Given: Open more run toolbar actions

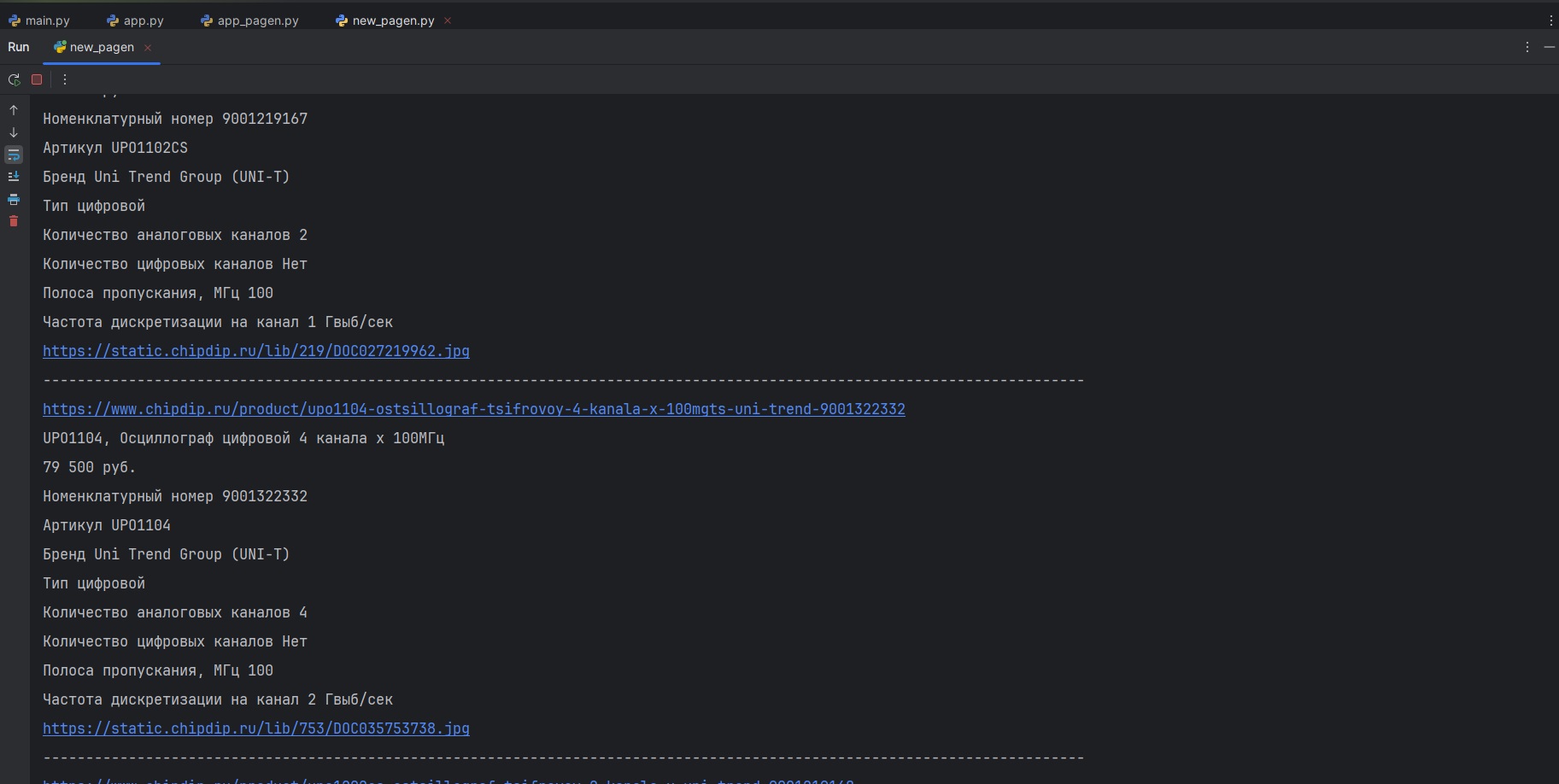Looking at the screenshot, I should (65, 79).
